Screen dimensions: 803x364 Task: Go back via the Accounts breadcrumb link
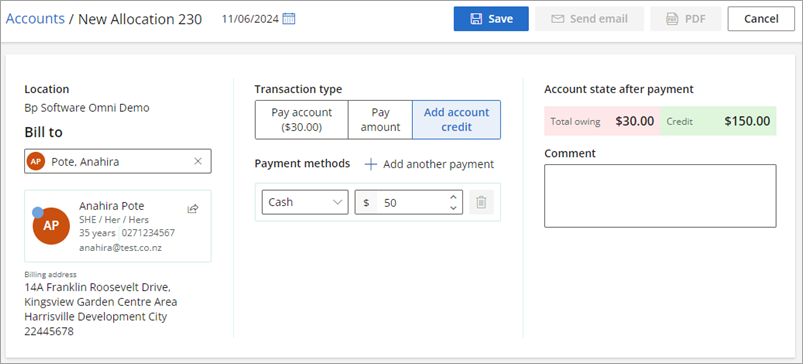click(35, 19)
